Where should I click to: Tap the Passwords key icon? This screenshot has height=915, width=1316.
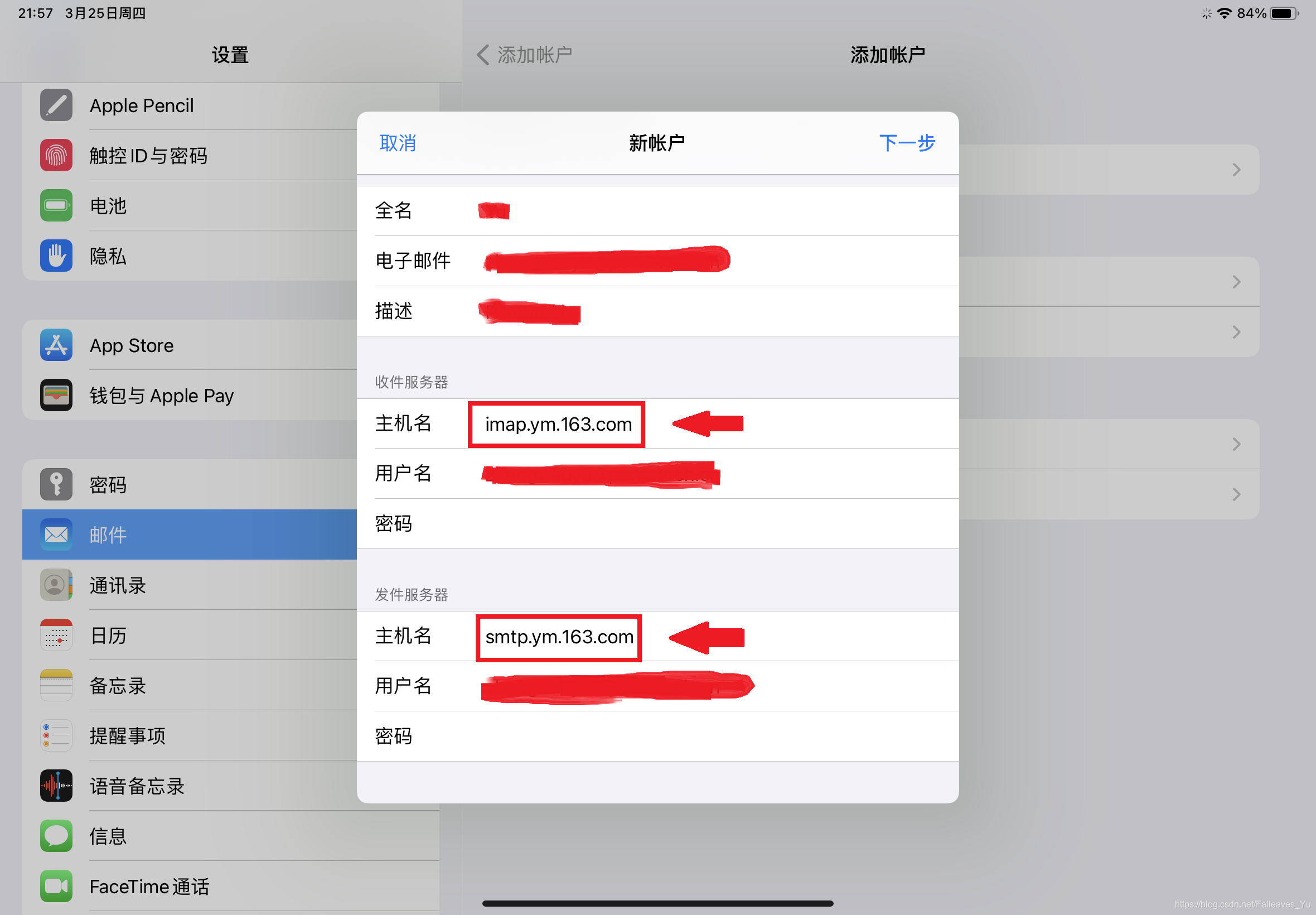coord(56,484)
